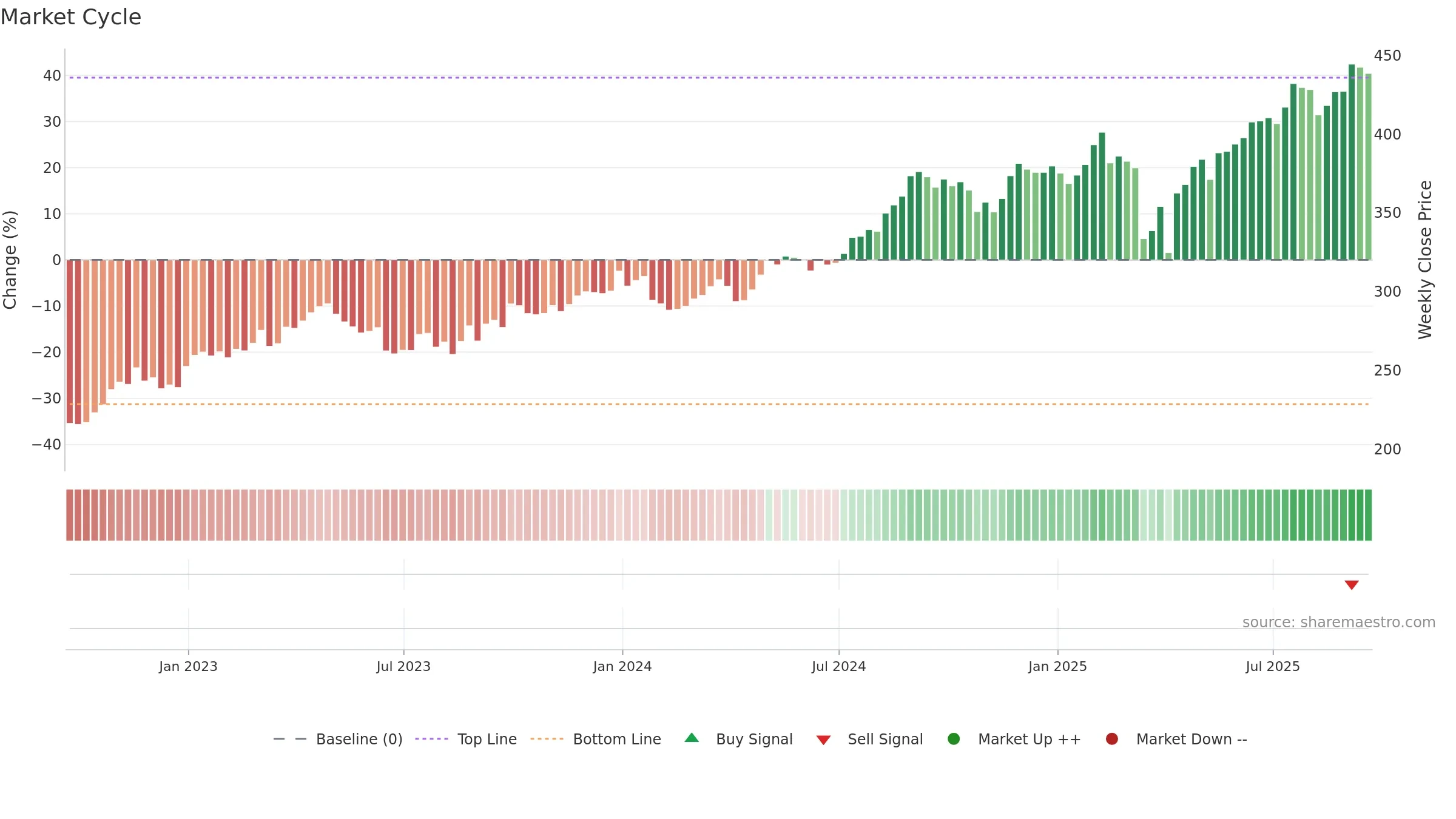1456x819 pixels.
Task: Click the 400 right axis value
Action: (1387, 134)
